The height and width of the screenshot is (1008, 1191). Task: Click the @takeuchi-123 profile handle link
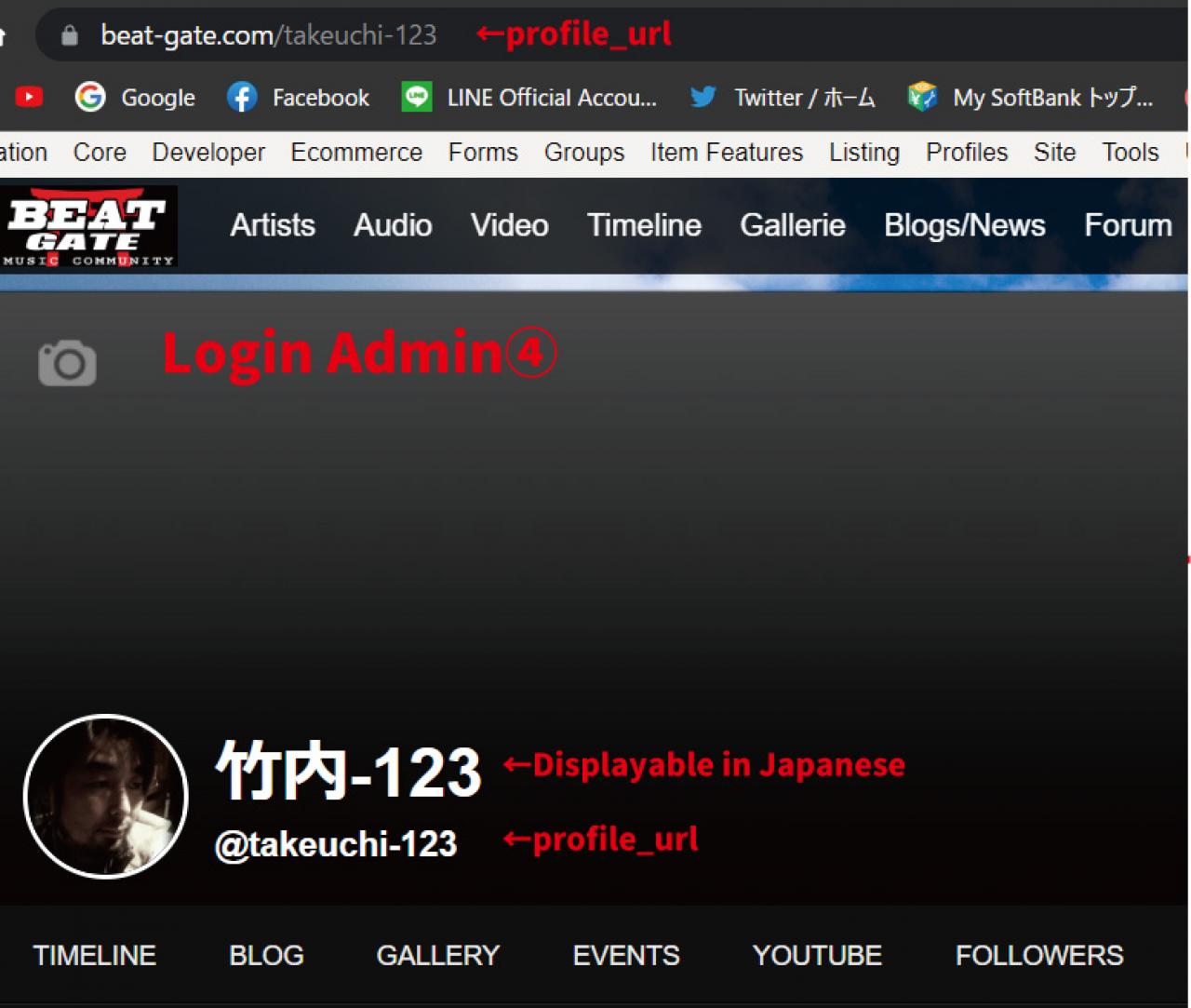point(336,844)
